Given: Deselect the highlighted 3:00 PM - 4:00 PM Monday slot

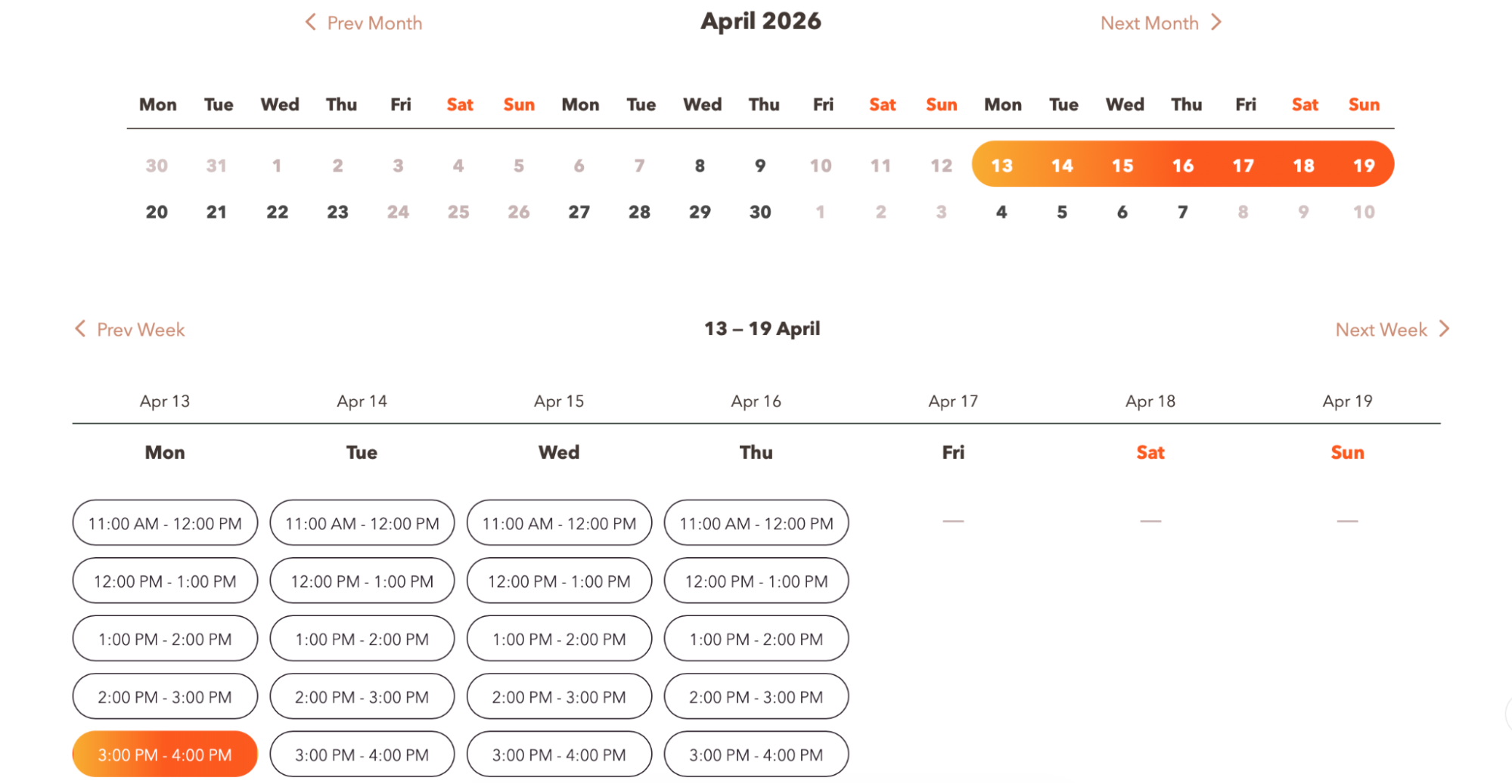Looking at the screenshot, I should [164, 754].
